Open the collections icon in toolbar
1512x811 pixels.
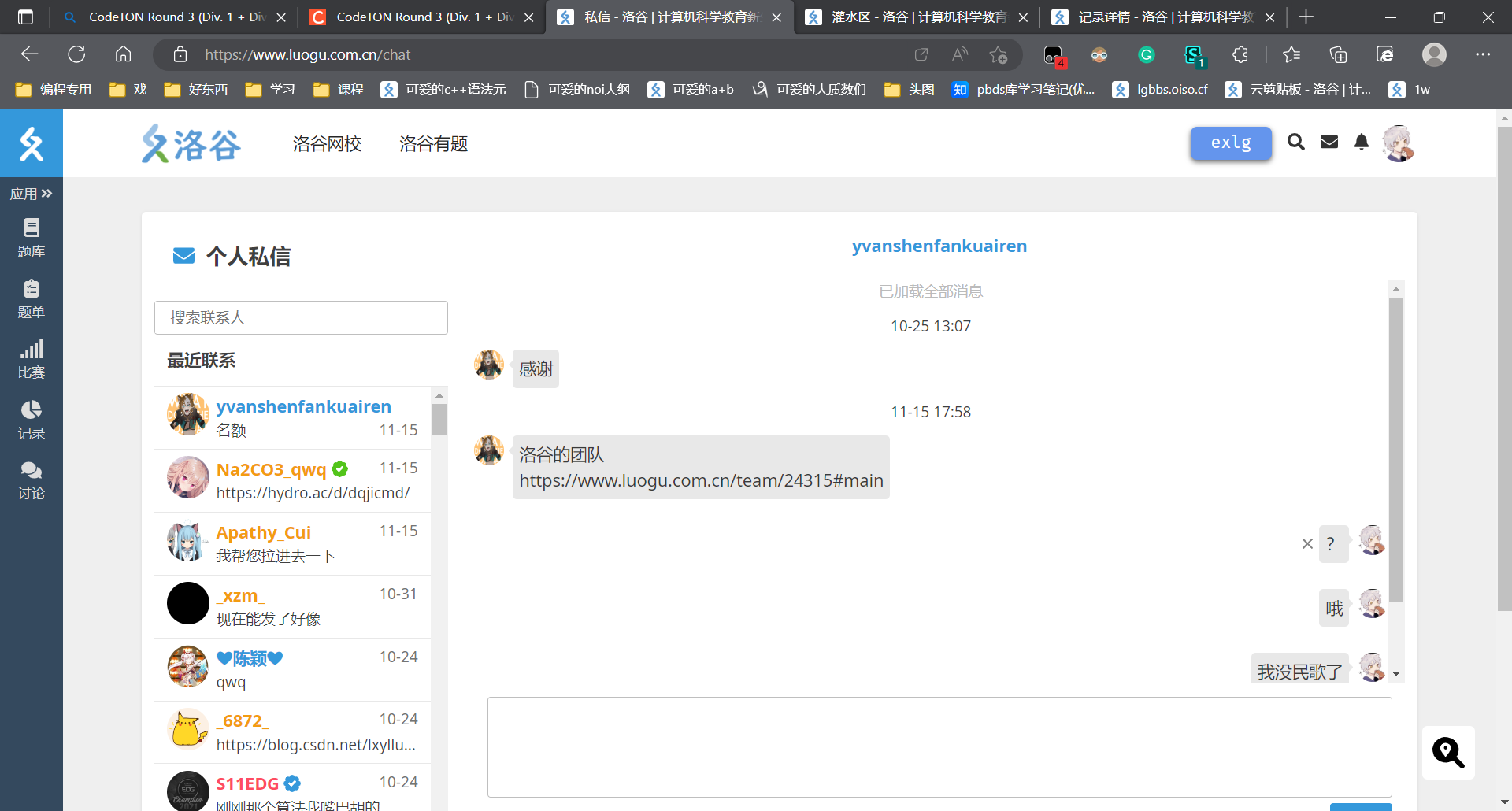[1338, 54]
